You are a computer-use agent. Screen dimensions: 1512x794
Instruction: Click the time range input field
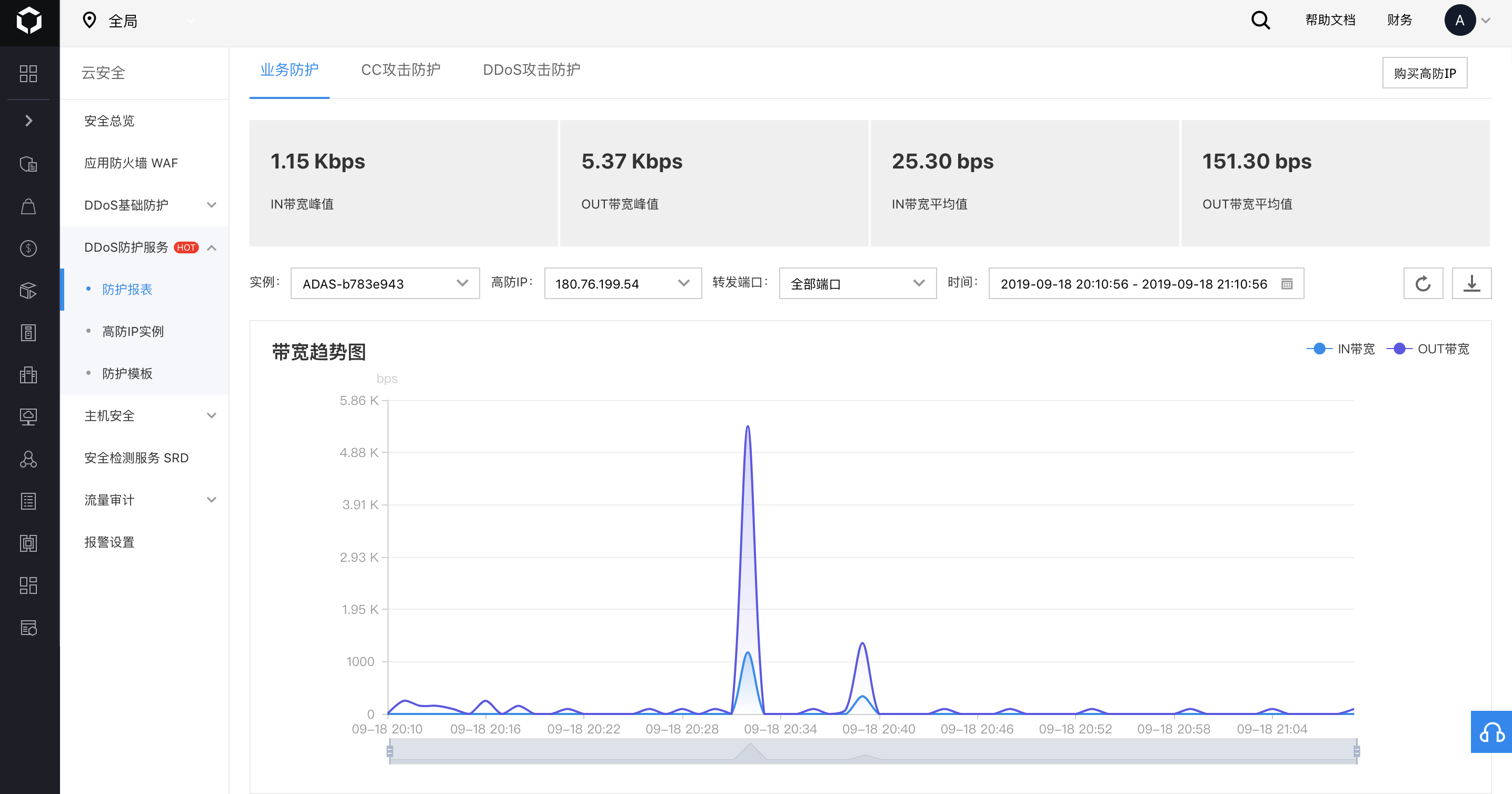(x=1146, y=284)
